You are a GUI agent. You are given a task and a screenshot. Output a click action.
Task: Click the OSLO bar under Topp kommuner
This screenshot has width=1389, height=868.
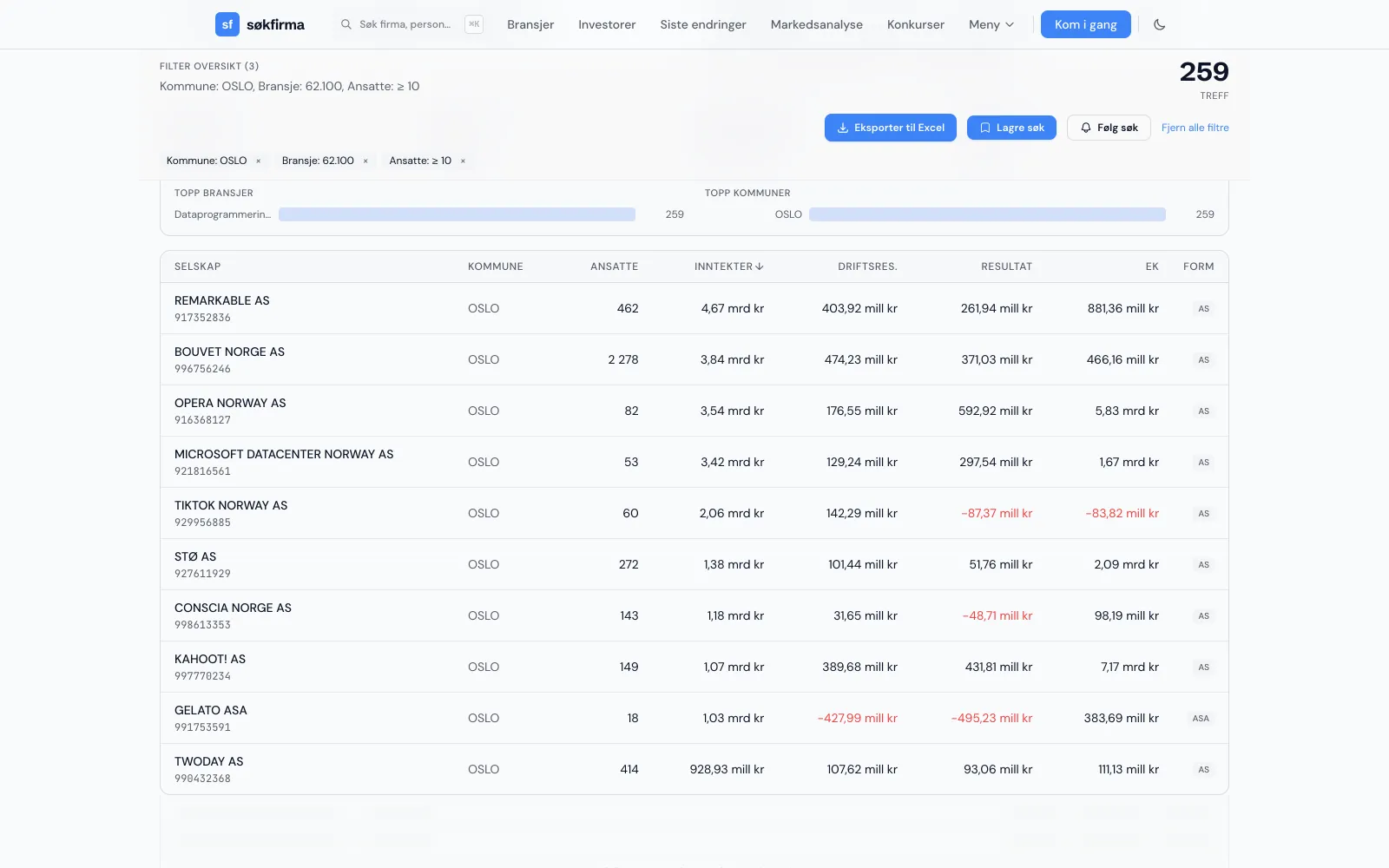point(987,214)
